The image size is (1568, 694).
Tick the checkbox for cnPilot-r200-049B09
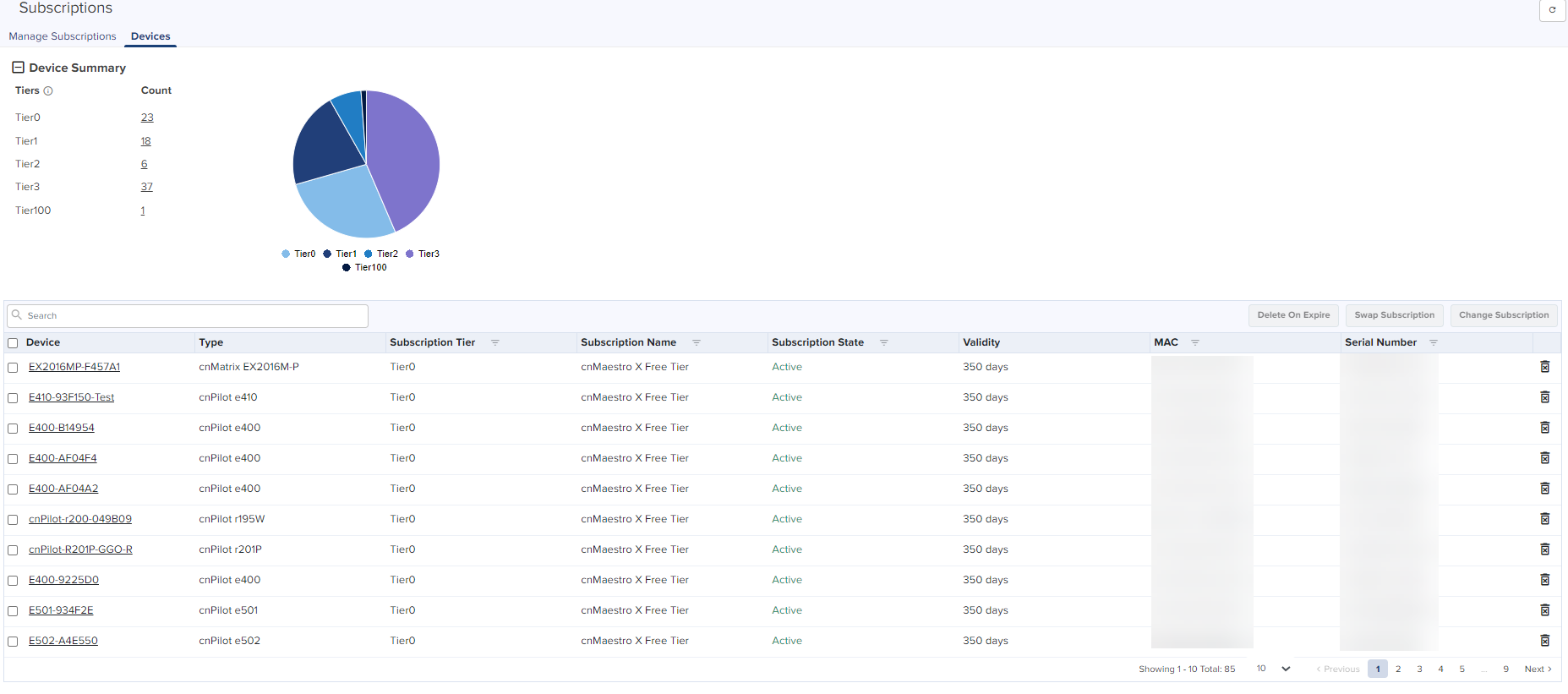(13, 520)
